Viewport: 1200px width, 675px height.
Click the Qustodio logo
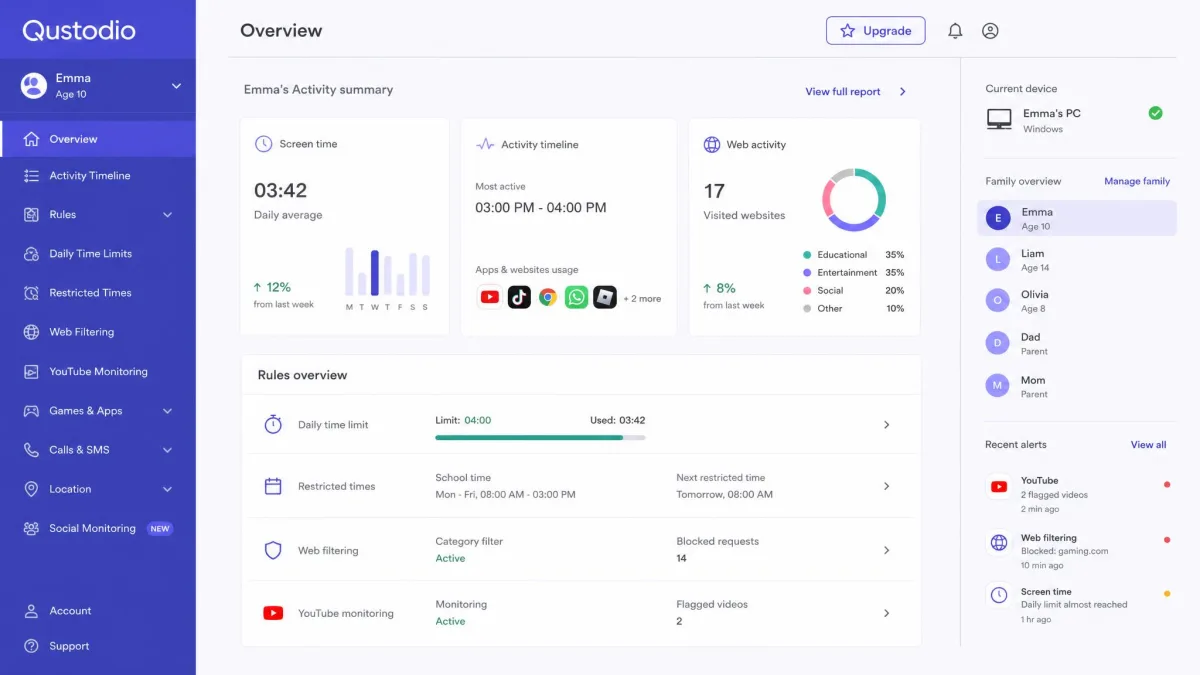[79, 31]
